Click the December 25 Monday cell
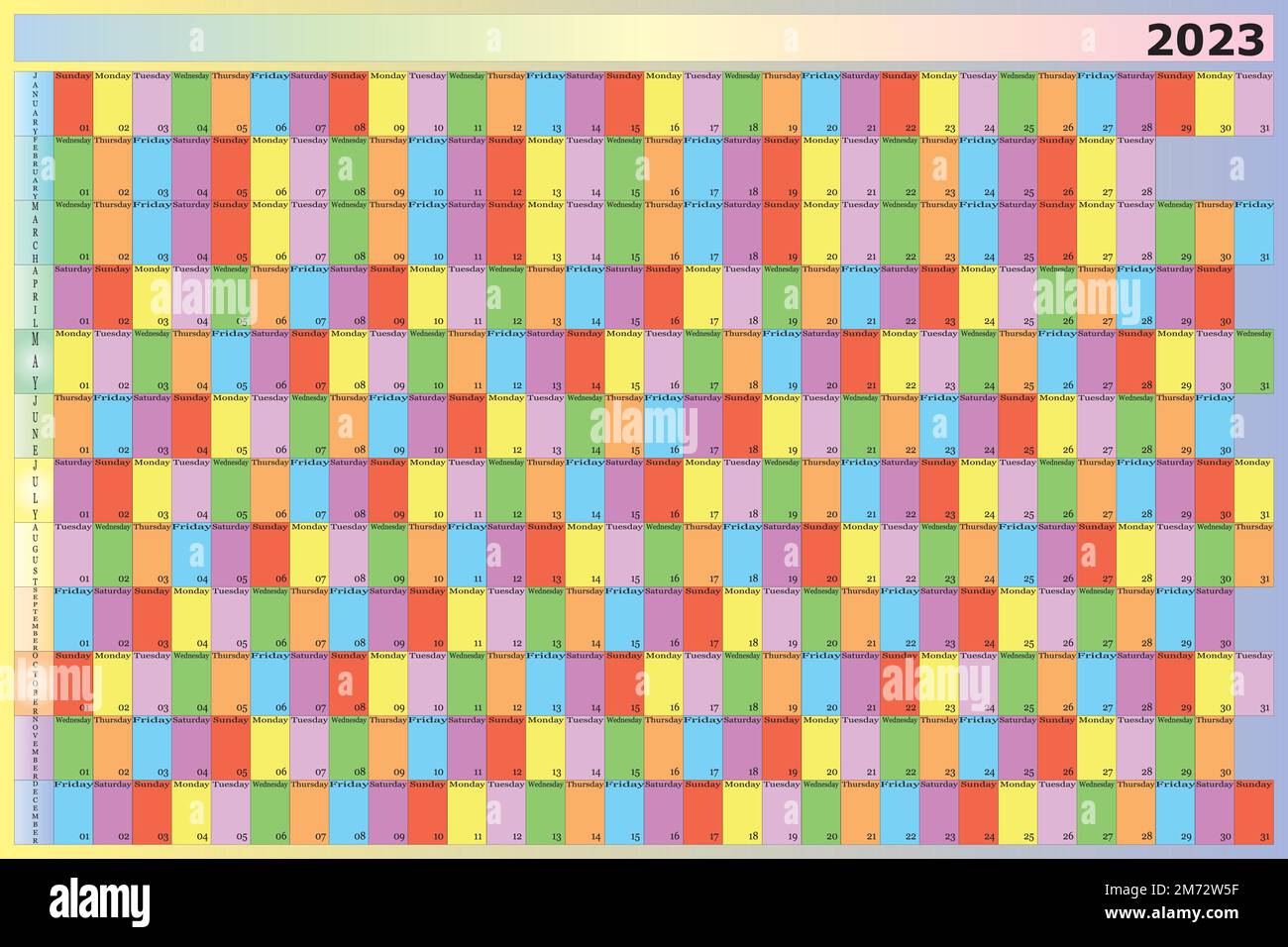Viewport: 1288px width, 947px height. click(x=1018, y=811)
